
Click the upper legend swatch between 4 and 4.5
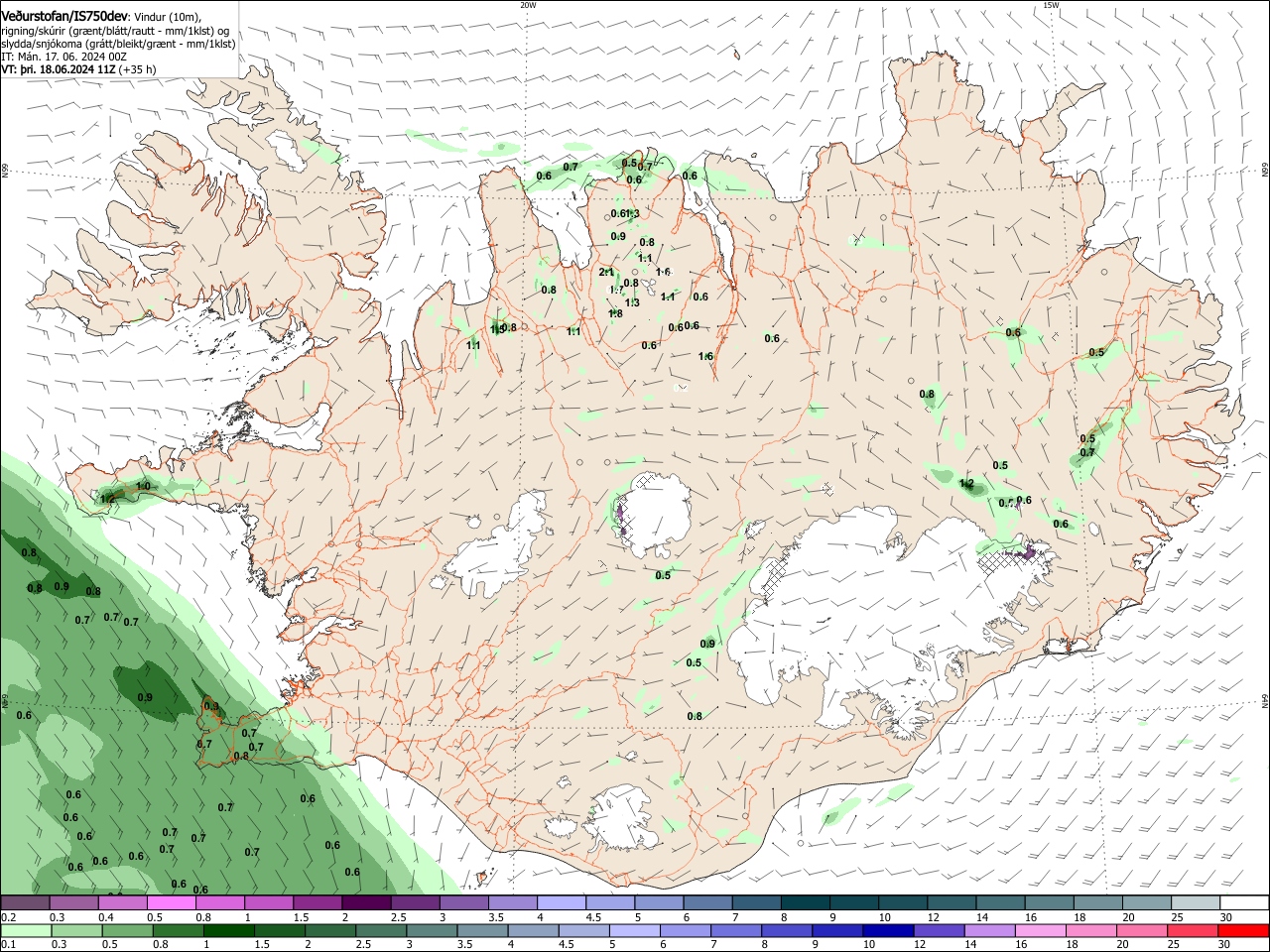pyautogui.click(x=560, y=902)
